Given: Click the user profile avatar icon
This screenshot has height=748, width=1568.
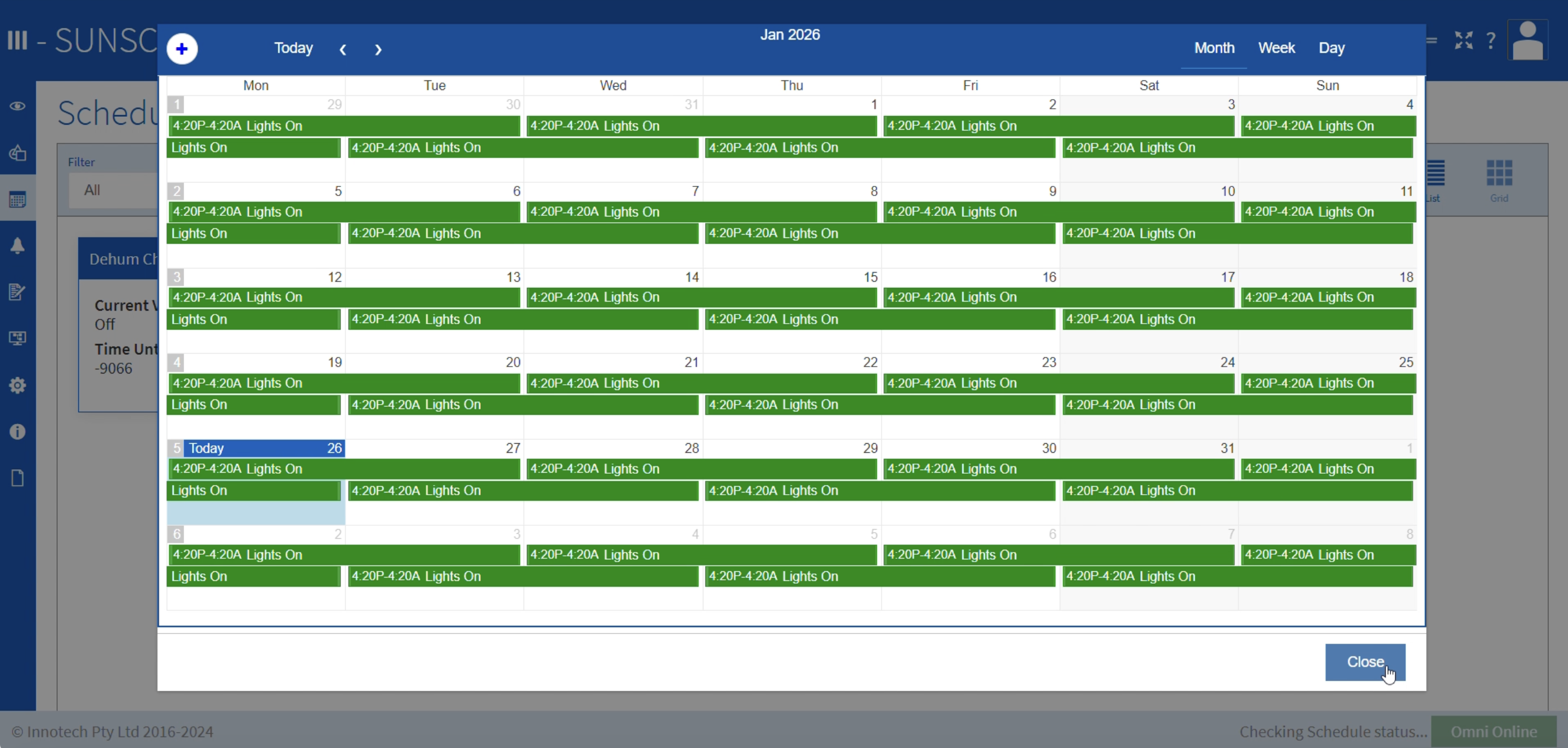Looking at the screenshot, I should pos(1527,41).
